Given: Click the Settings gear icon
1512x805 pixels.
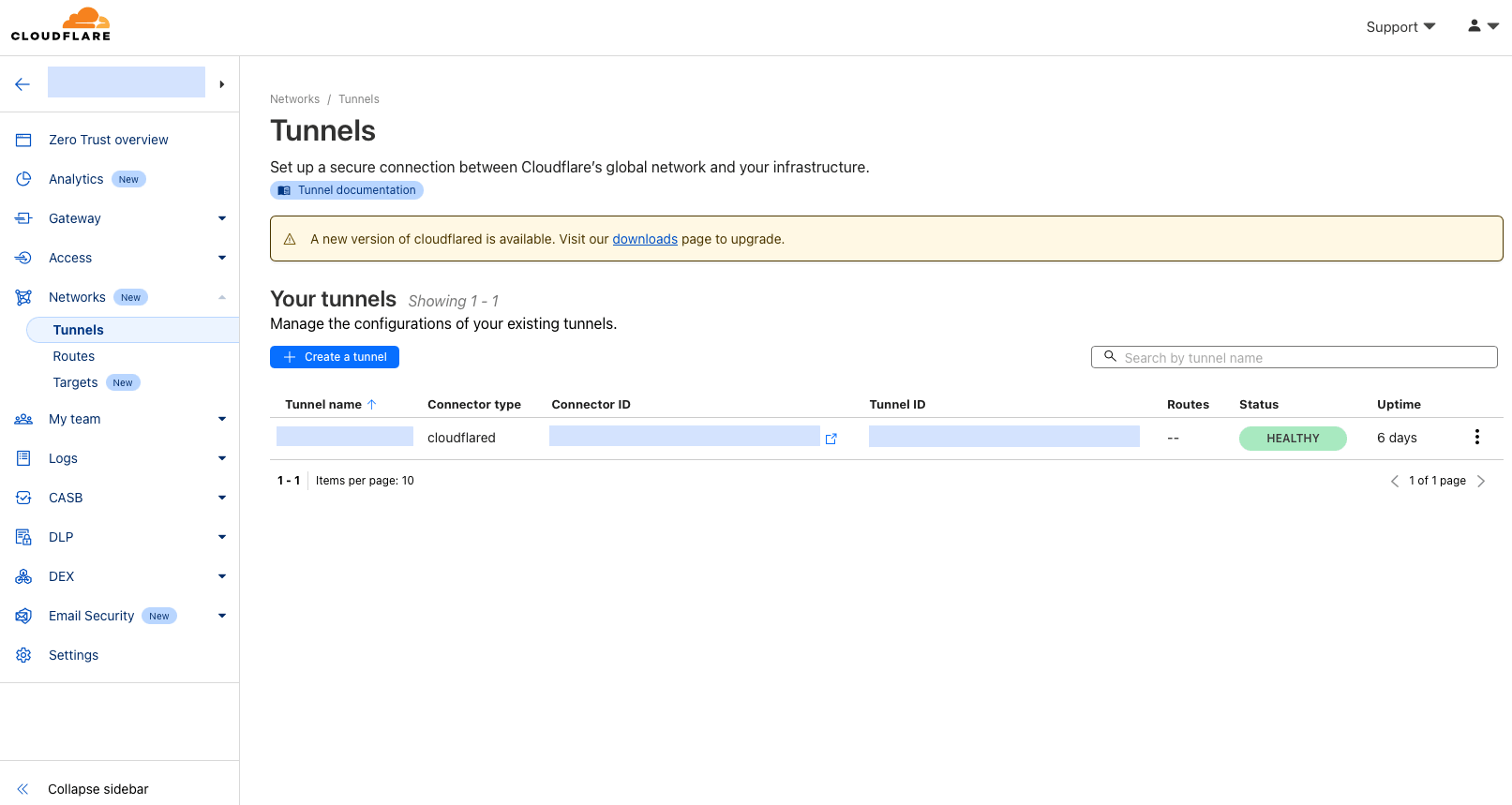Looking at the screenshot, I should [23, 655].
